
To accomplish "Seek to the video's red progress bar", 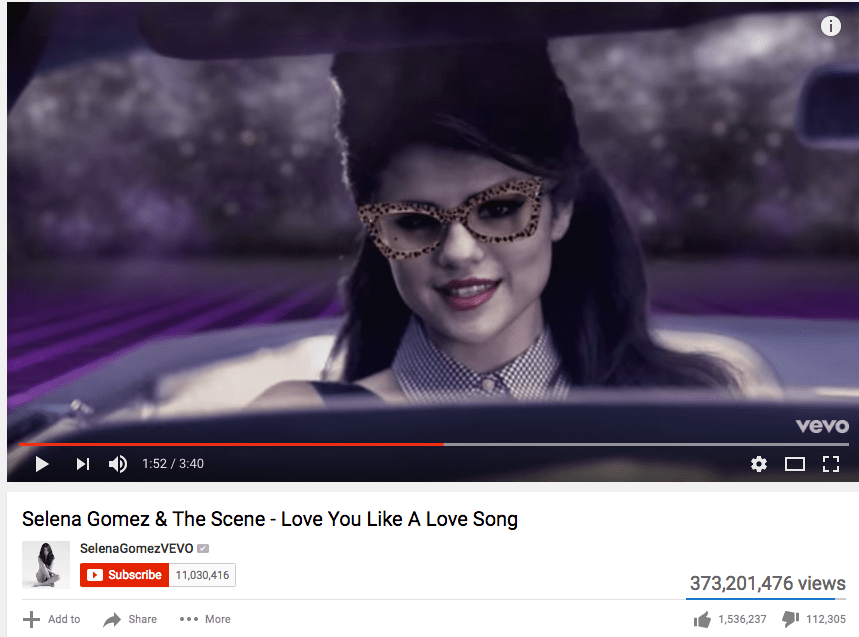I will coord(231,444).
